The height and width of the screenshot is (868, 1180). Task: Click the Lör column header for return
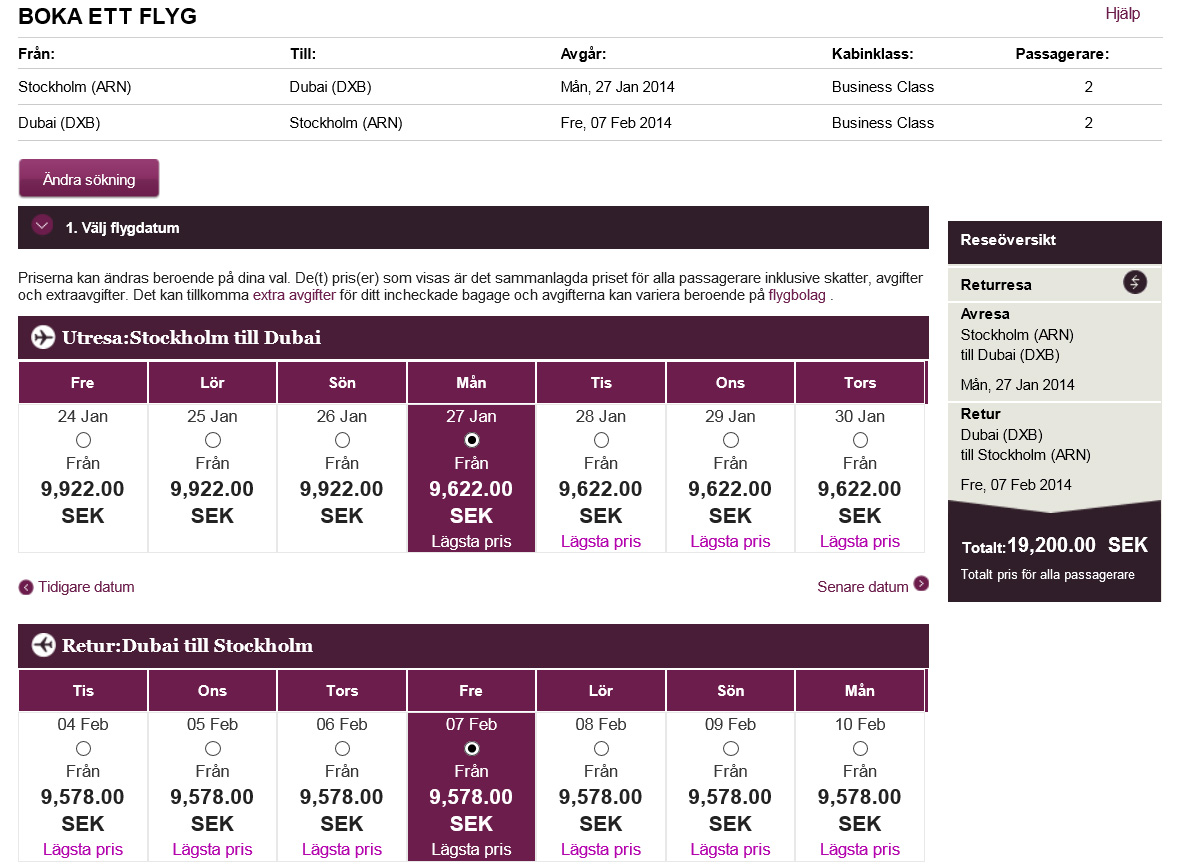tap(601, 691)
